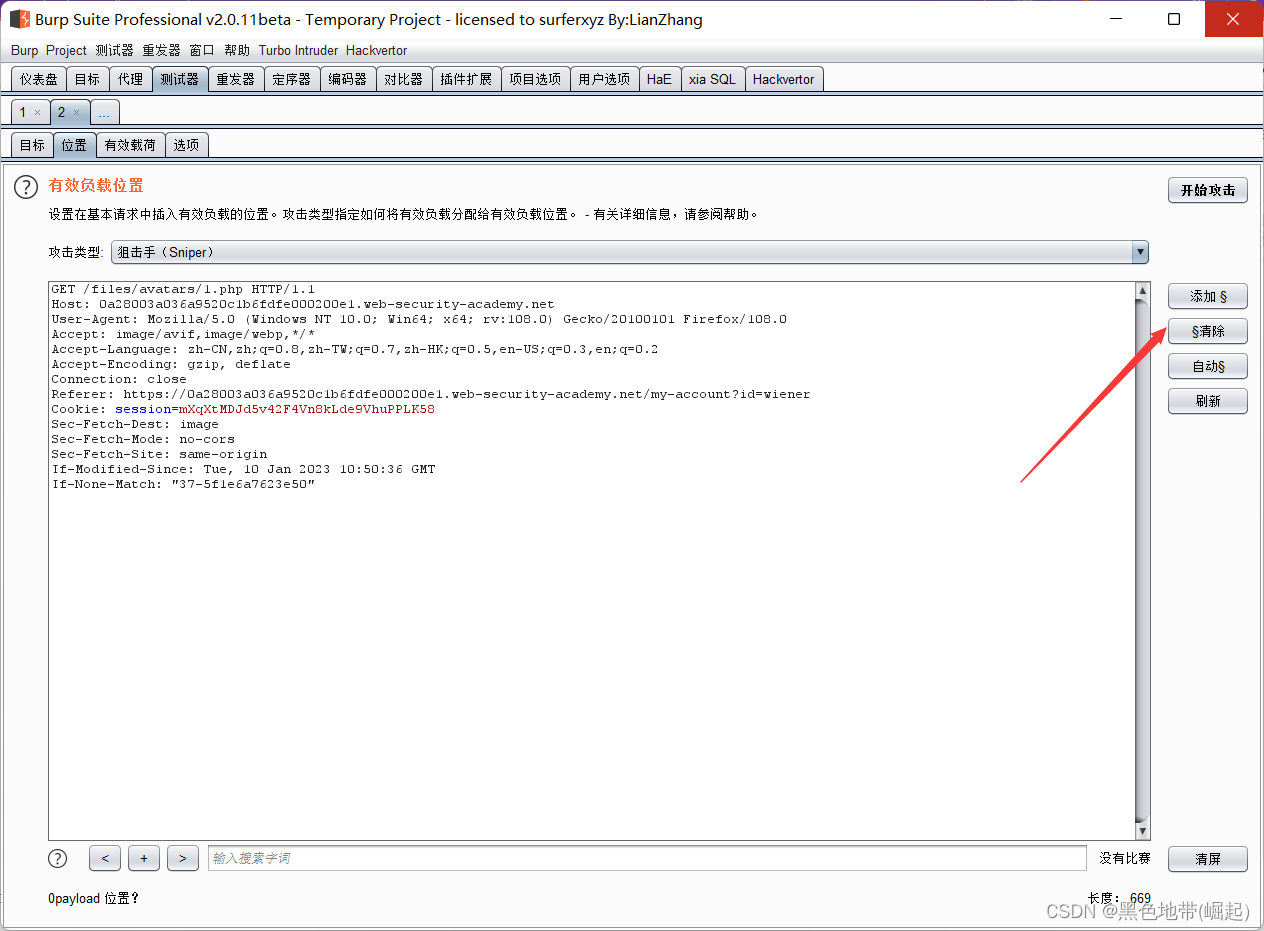The width and height of the screenshot is (1264, 931).
Task: Select the 位置 sub-tab
Action: click(x=74, y=145)
